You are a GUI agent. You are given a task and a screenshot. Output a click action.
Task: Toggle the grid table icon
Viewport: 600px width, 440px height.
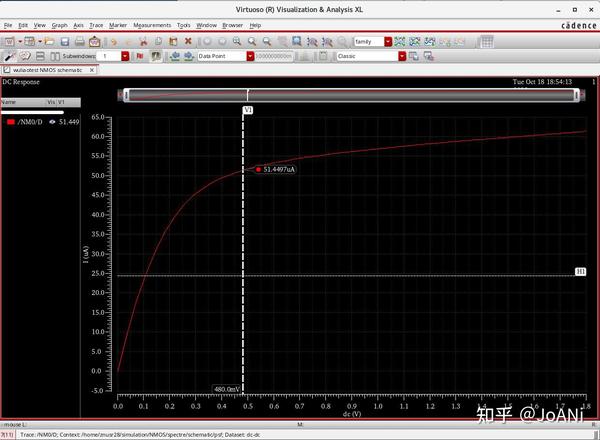[487, 41]
